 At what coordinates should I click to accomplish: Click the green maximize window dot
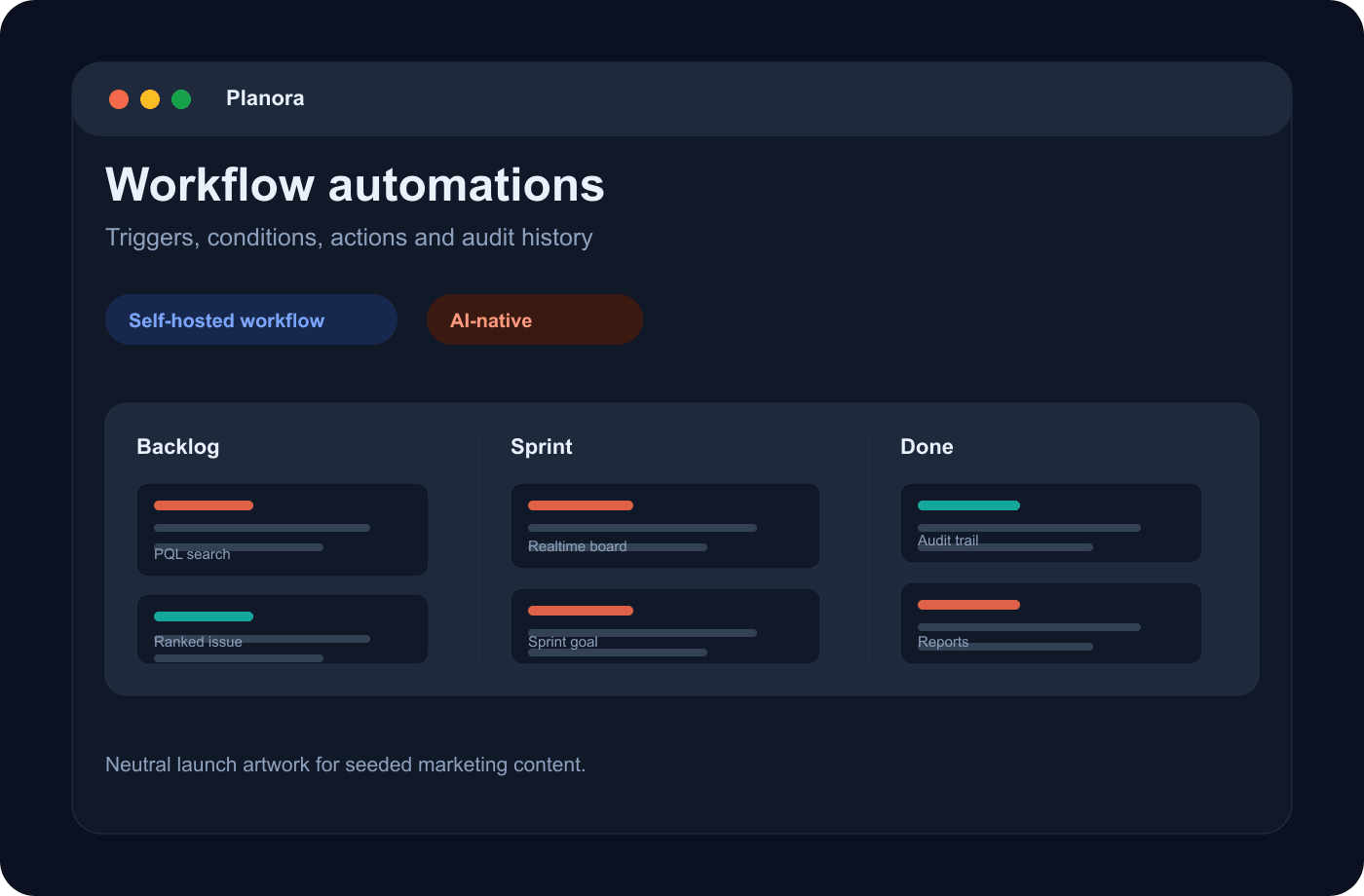click(x=181, y=99)
